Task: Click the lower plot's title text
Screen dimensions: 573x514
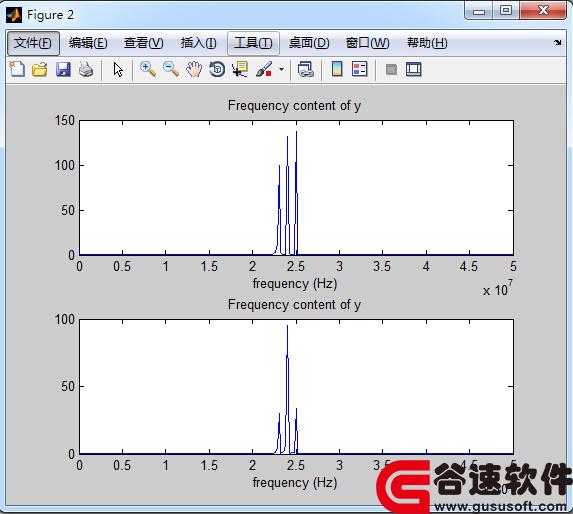Action: [x=295, y=304]
